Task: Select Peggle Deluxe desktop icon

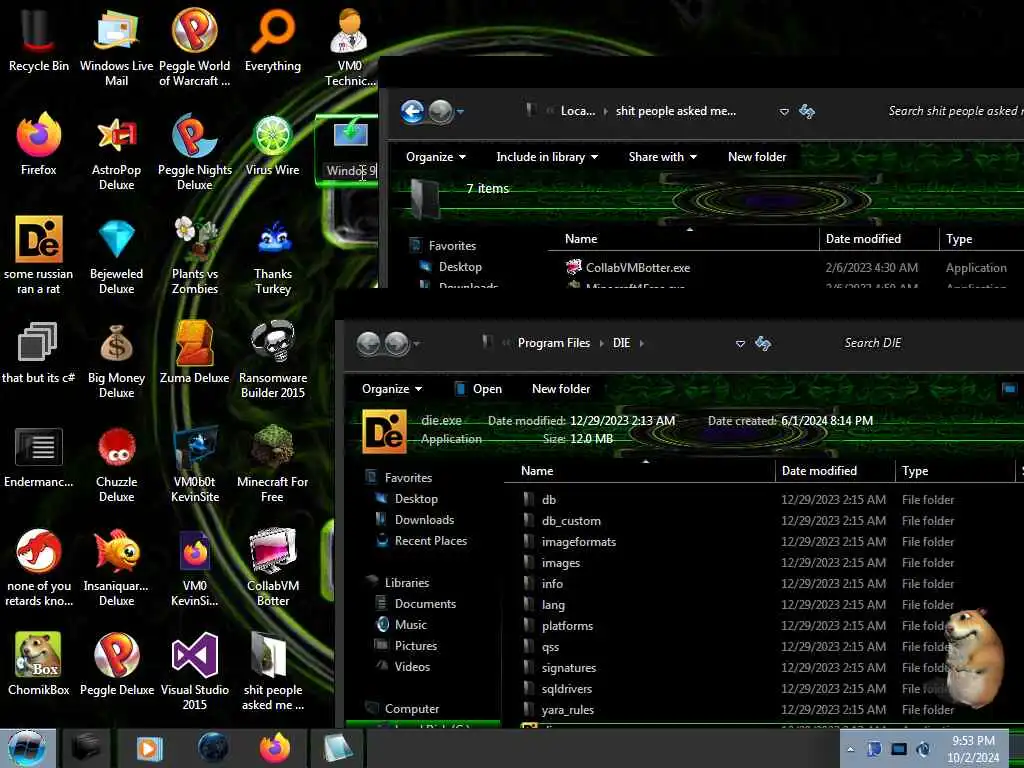Action: click(116, 663)
